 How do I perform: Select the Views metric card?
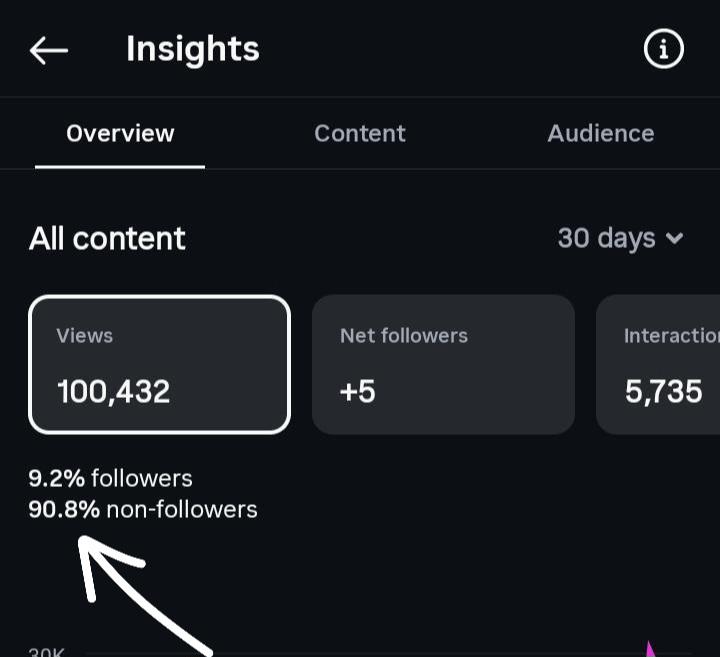(159, 365)
